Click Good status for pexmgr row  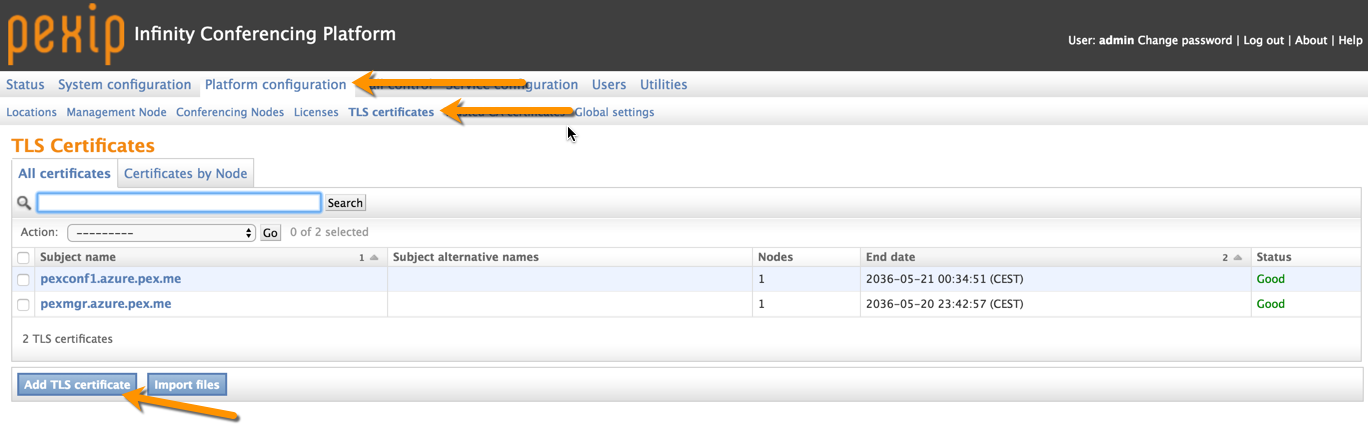[x=1270, y=304]
